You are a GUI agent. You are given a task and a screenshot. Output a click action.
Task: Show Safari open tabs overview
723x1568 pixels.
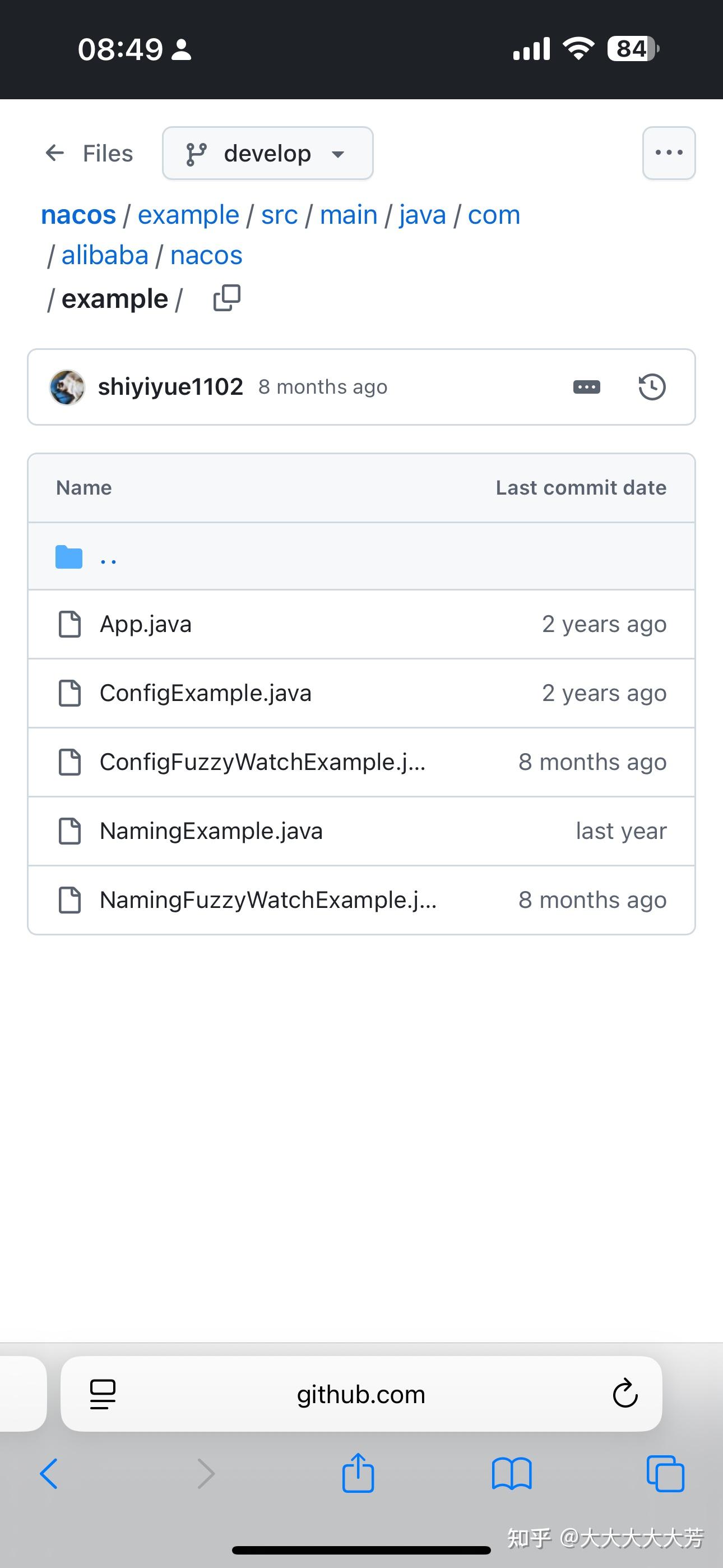click(665, 1474)
